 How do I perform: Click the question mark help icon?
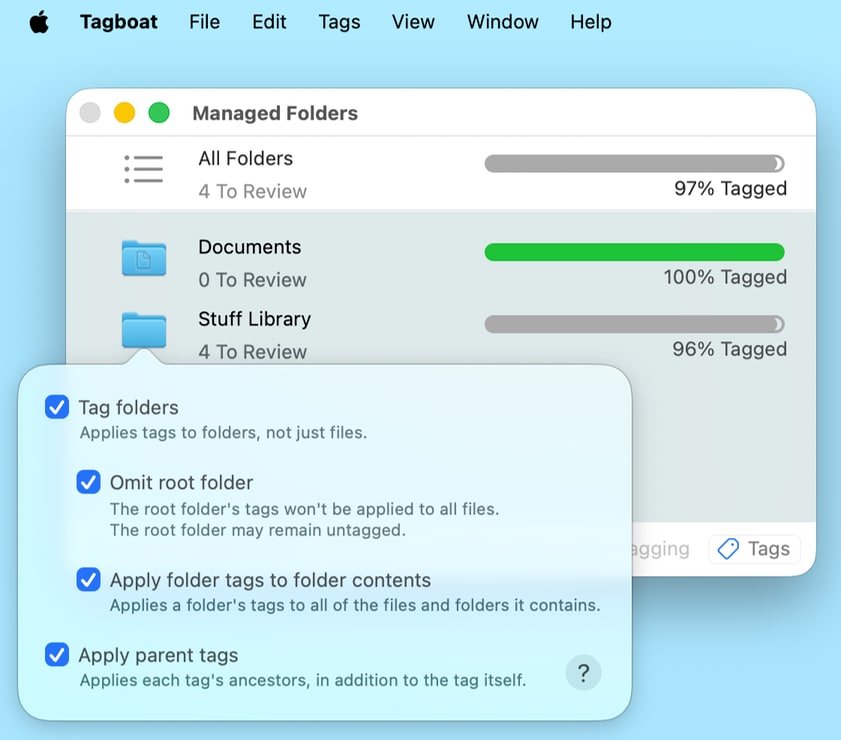583,673
